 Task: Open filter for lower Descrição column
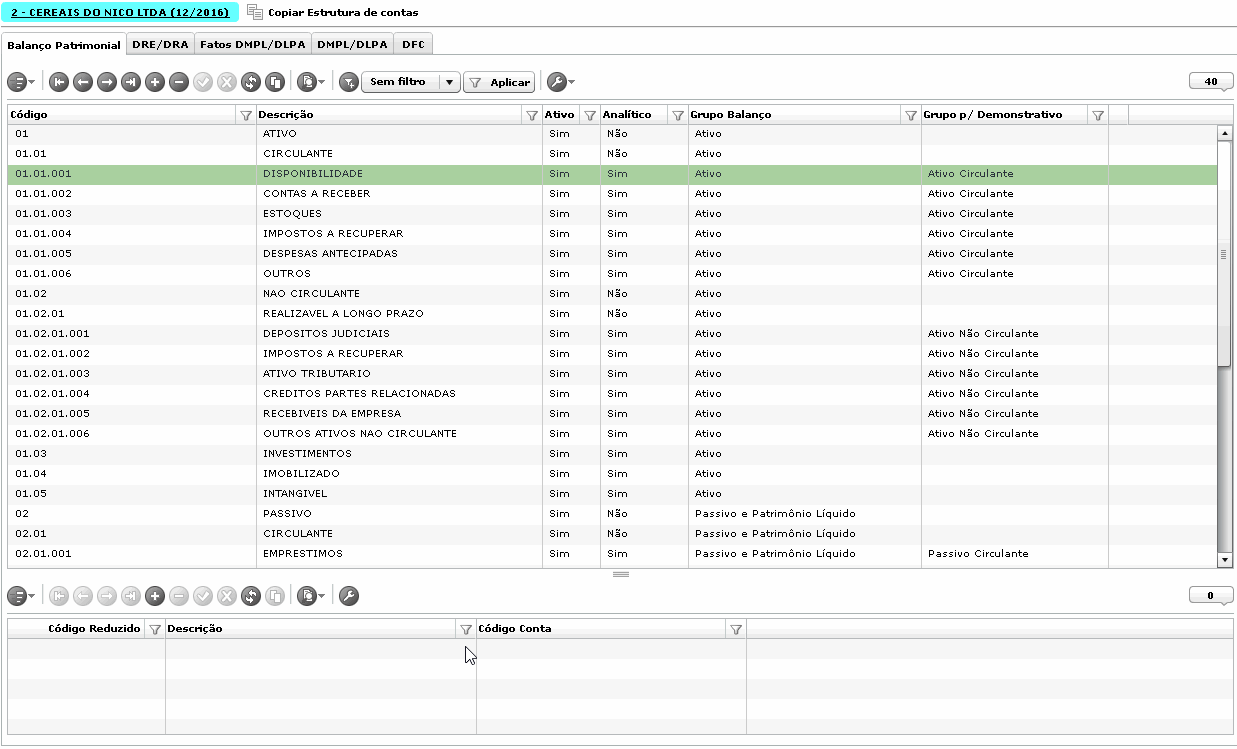[x=466, y=629]
